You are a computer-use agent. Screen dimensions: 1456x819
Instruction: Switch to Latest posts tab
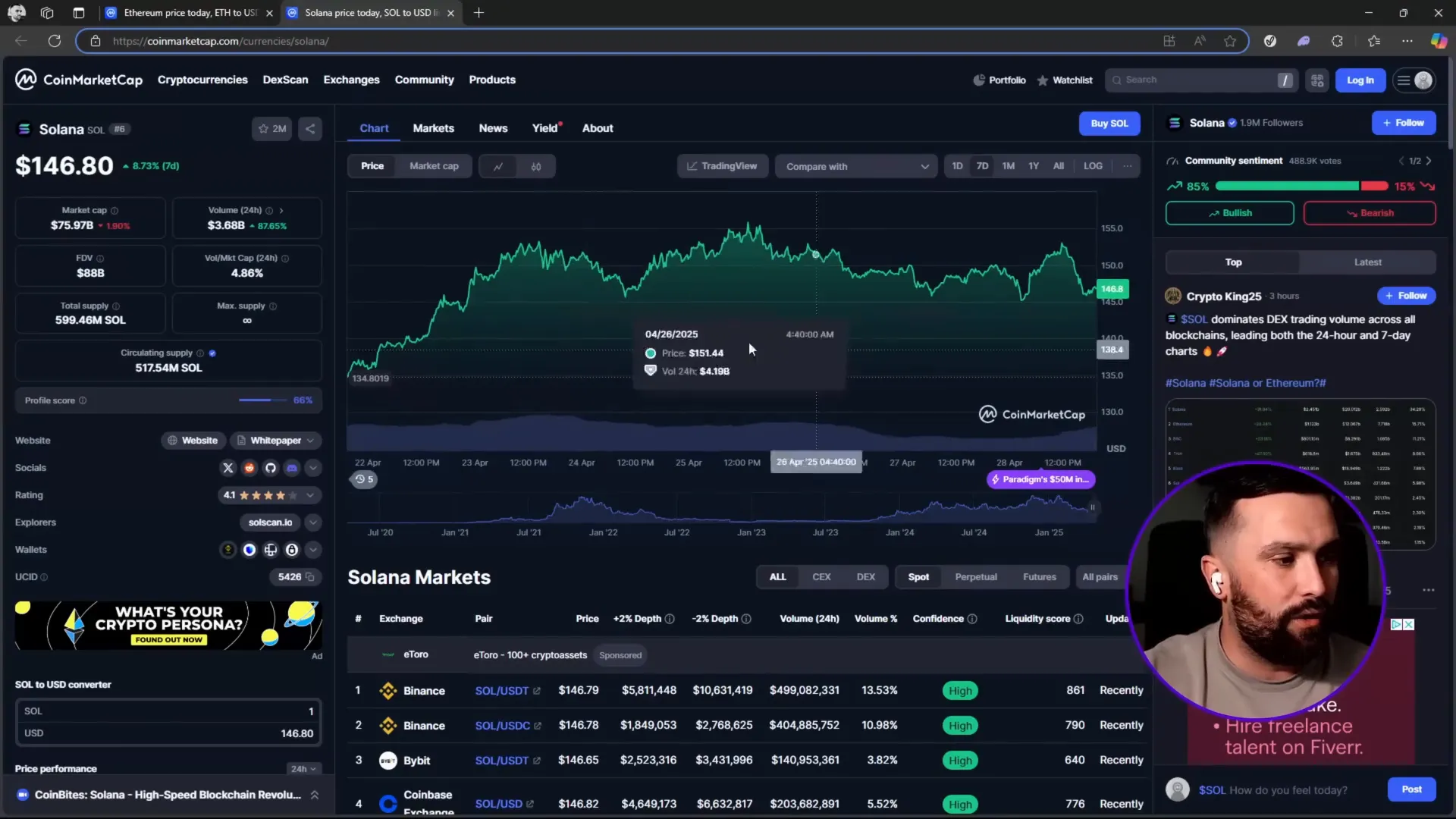coord(1367,262)
